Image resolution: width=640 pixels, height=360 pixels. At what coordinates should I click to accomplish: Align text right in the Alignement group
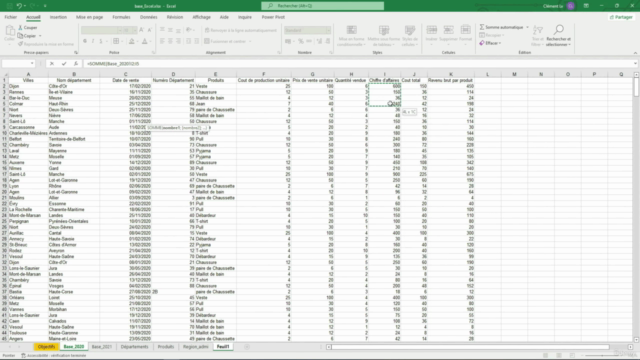tap(178, 41)
